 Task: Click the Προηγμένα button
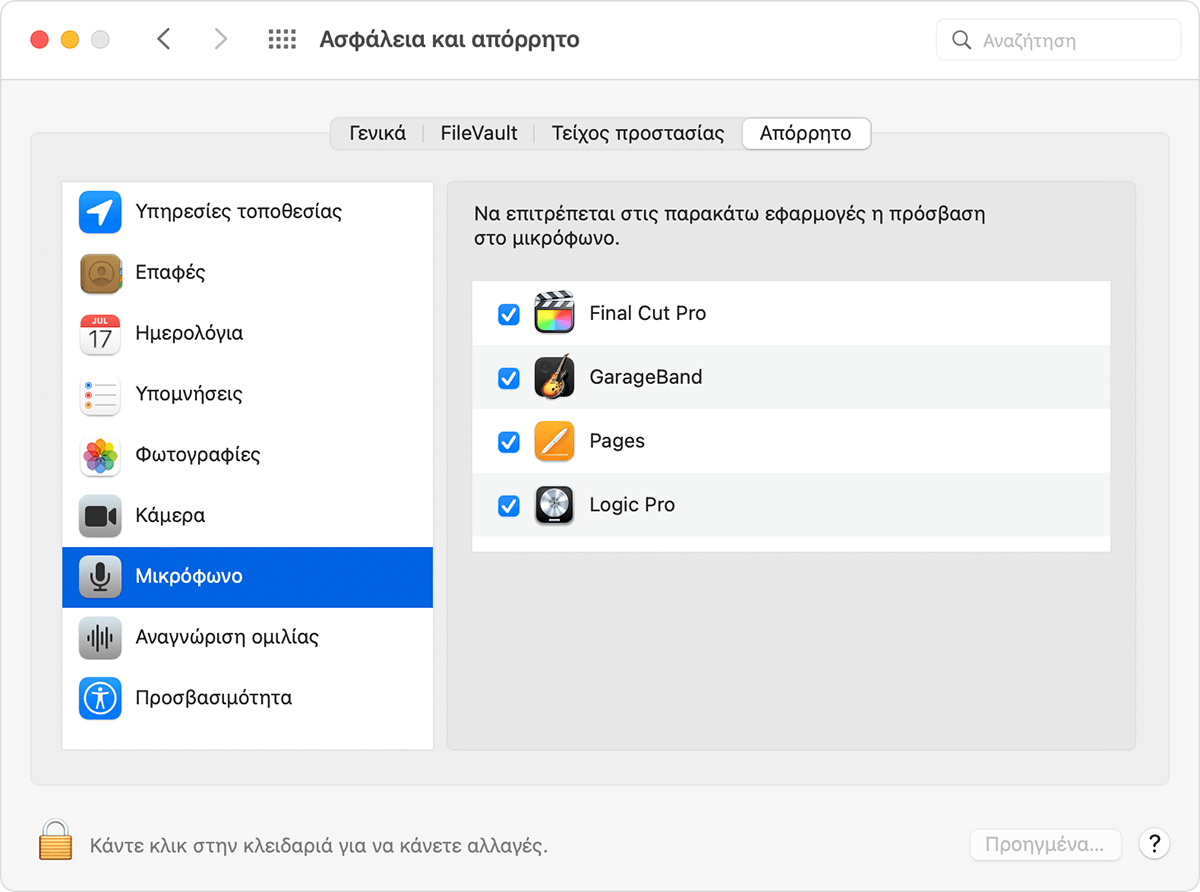1045,845
